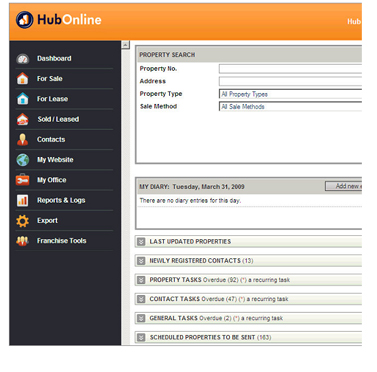Click the Sold / Leased house icon

[x=23, y=119]
